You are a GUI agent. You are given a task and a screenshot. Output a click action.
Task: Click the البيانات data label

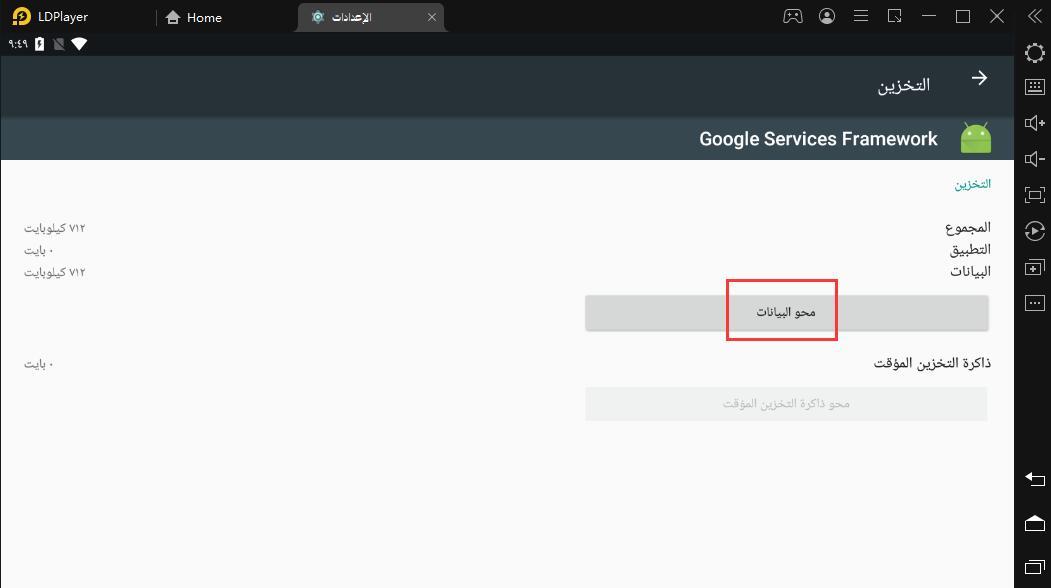(x=971, y=272)
